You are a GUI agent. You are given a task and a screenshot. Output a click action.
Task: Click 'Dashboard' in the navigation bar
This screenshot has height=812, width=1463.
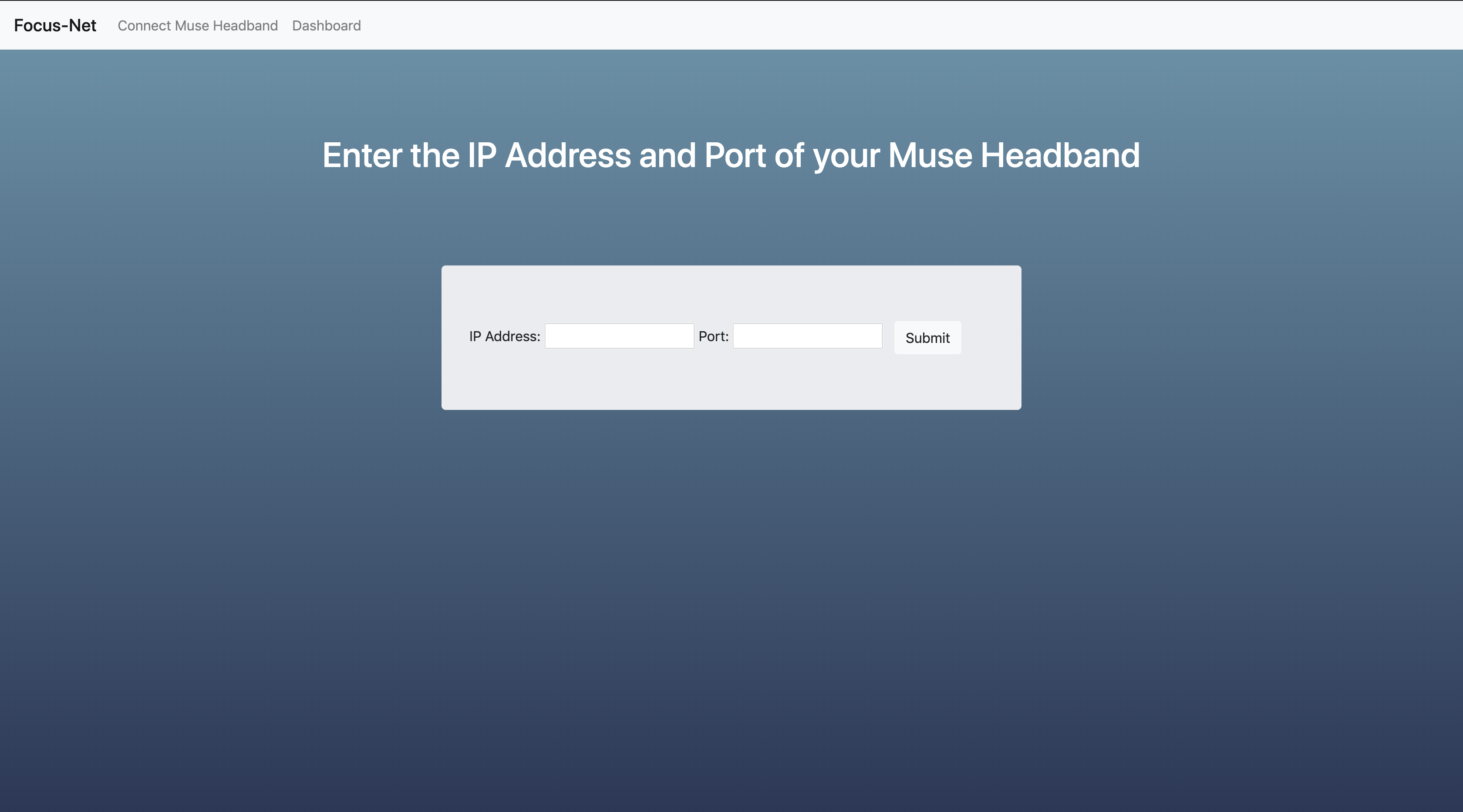coord(326,26)
